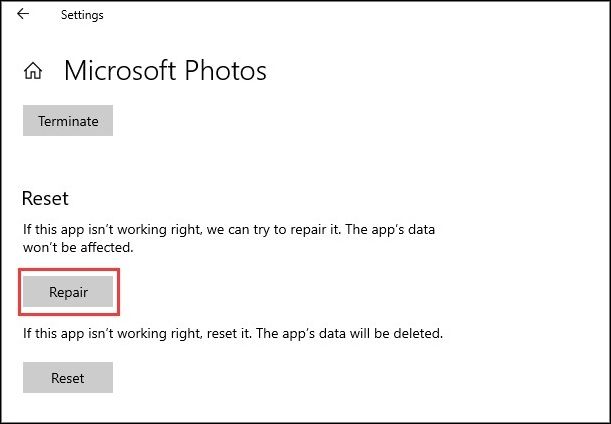Click empty title bar area right of Settings

pos(350,15)
